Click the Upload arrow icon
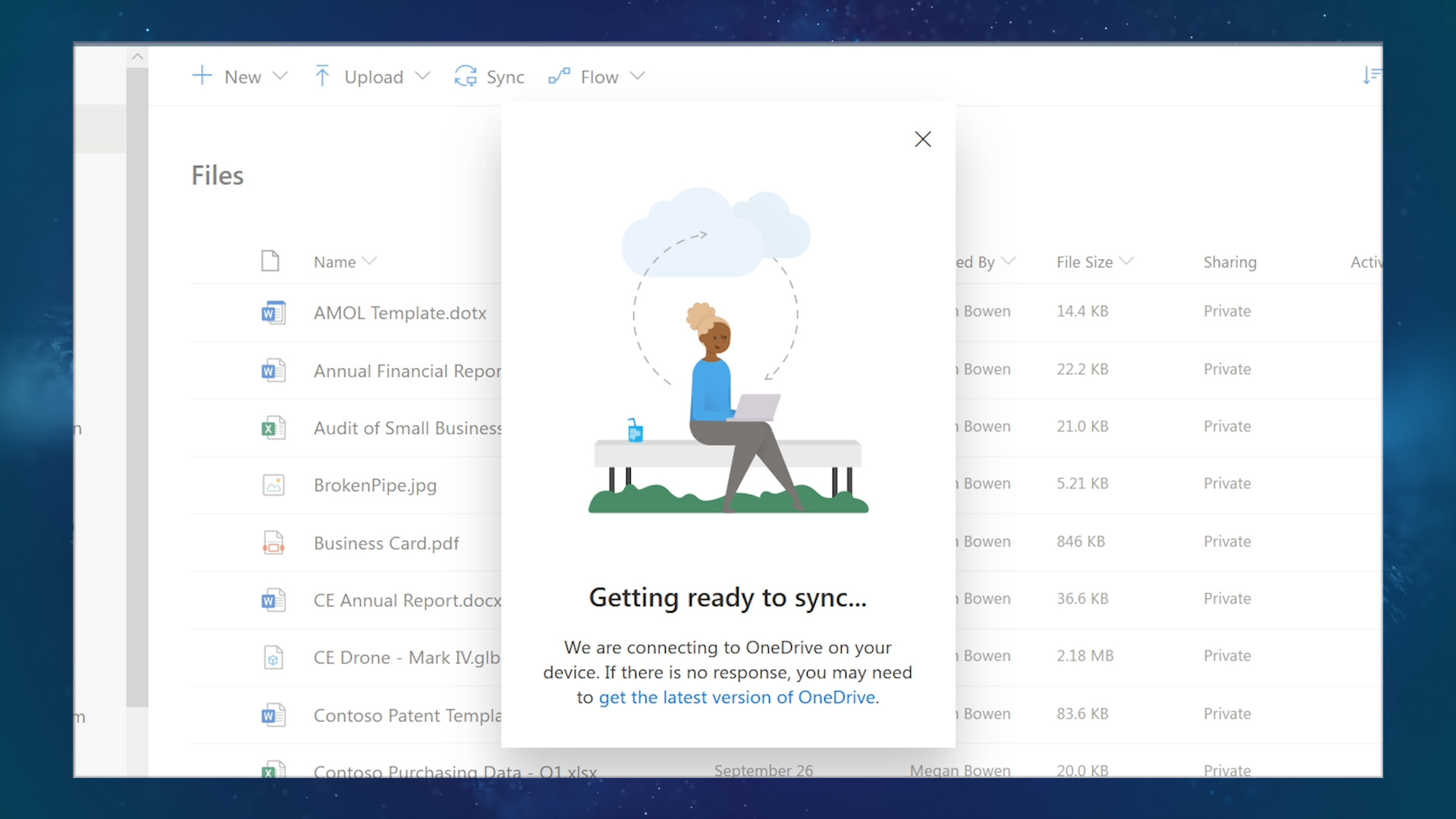The width and height of the screenshot is (1456, 819). click(x=322, y=76)
